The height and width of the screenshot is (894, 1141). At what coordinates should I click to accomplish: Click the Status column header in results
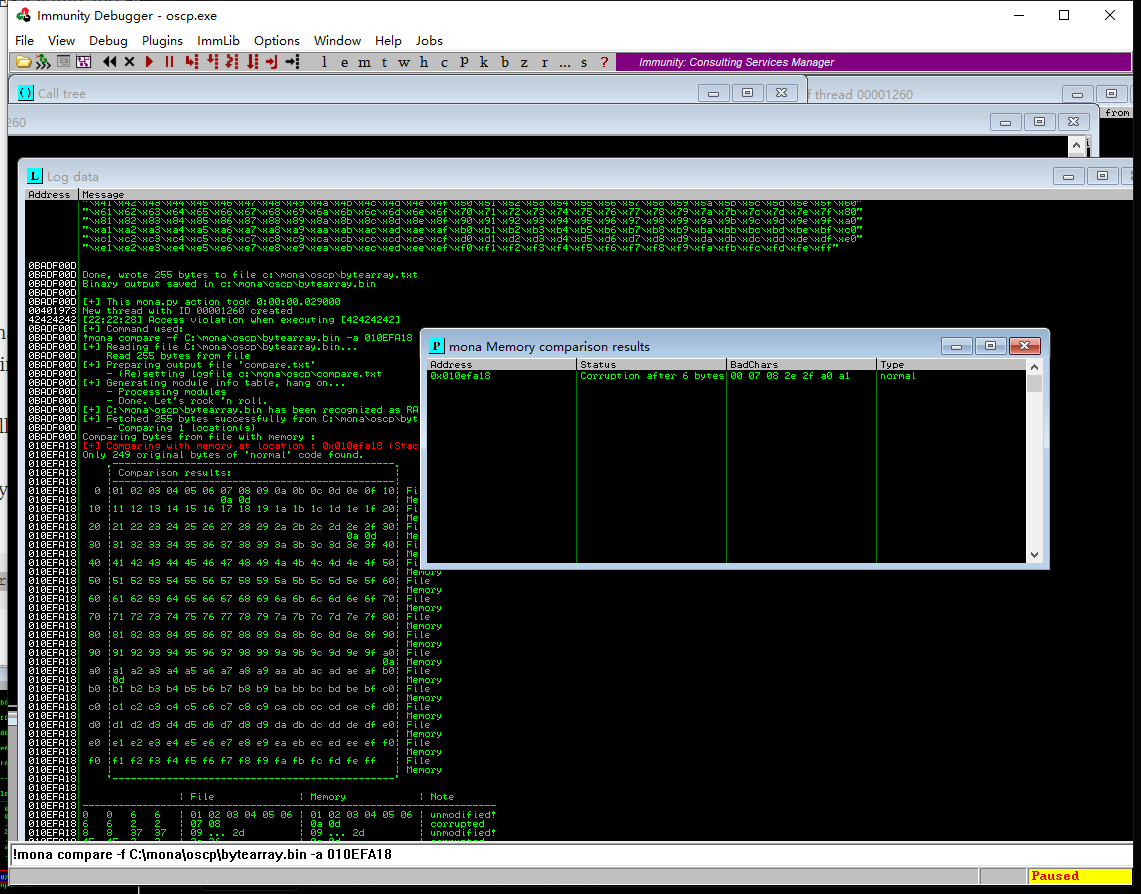click(x=651, y=364)
